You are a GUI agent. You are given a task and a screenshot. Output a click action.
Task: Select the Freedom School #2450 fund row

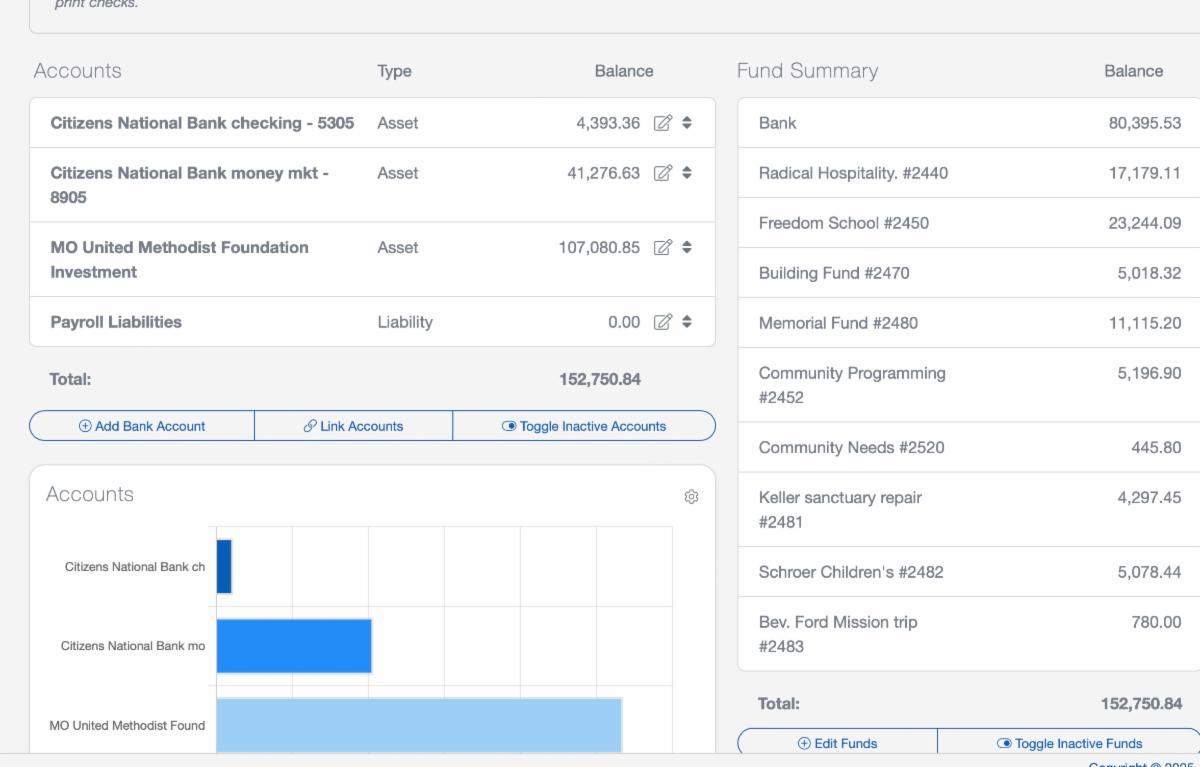[x=843, y=223]
